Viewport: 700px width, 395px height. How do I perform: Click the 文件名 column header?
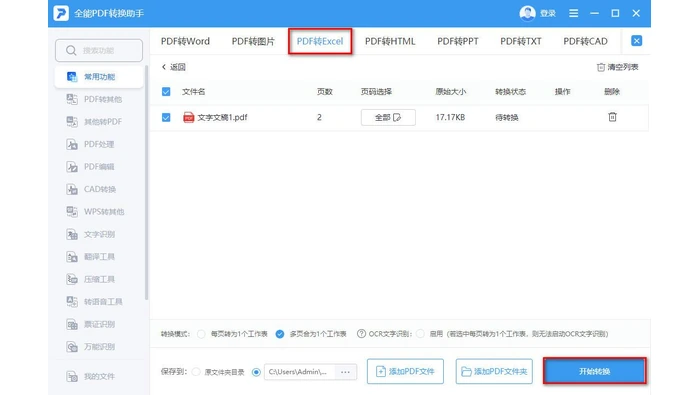pos(193,92)
